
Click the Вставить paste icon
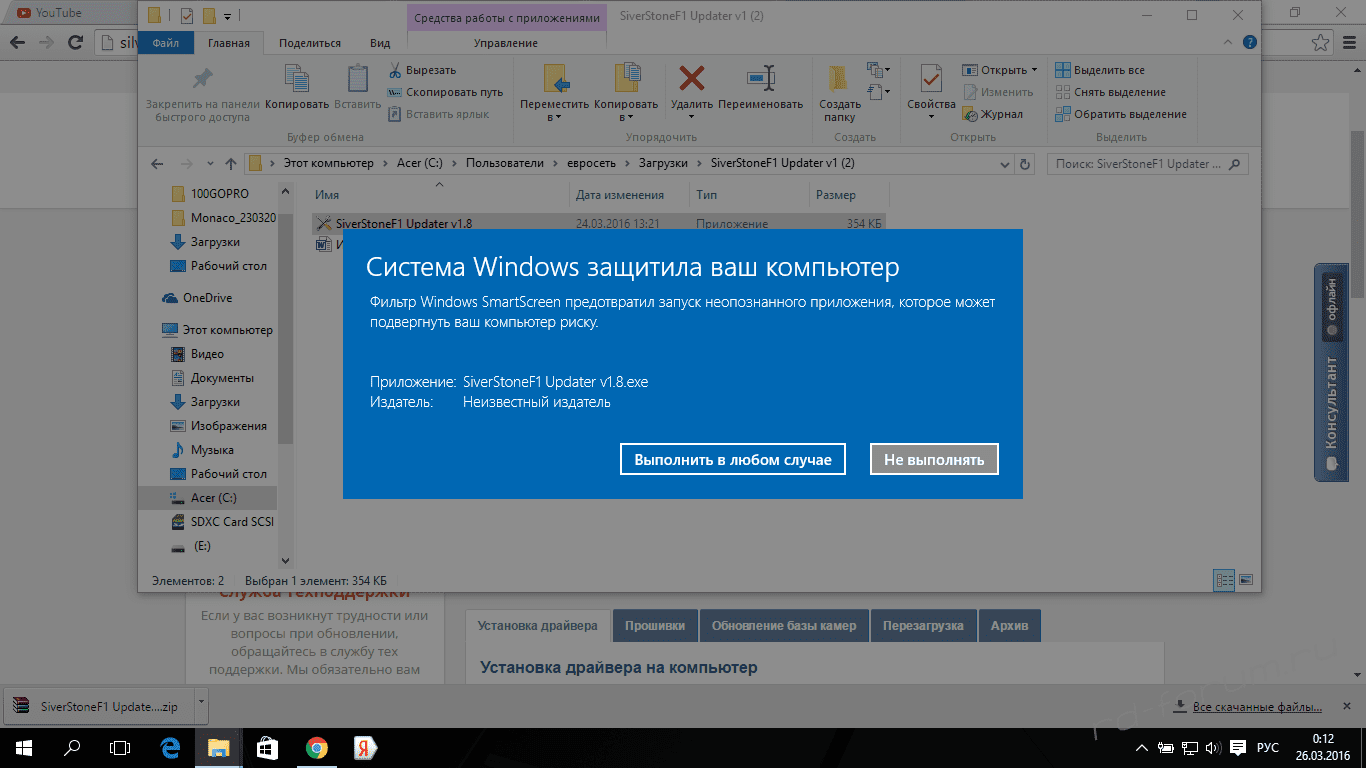[357, 79]
